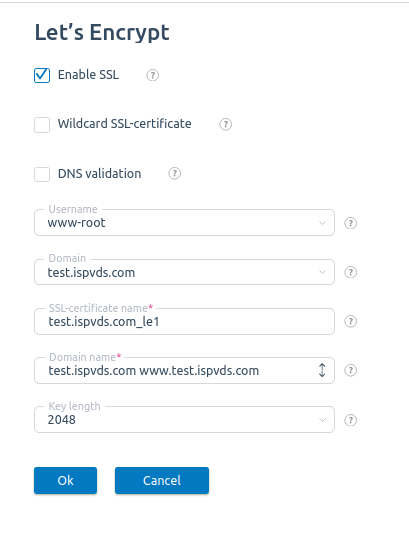The width and height of the screenshot is (409, 533).
Task: Expand the Domain dropdown list
Action: [x=184, y=272]
